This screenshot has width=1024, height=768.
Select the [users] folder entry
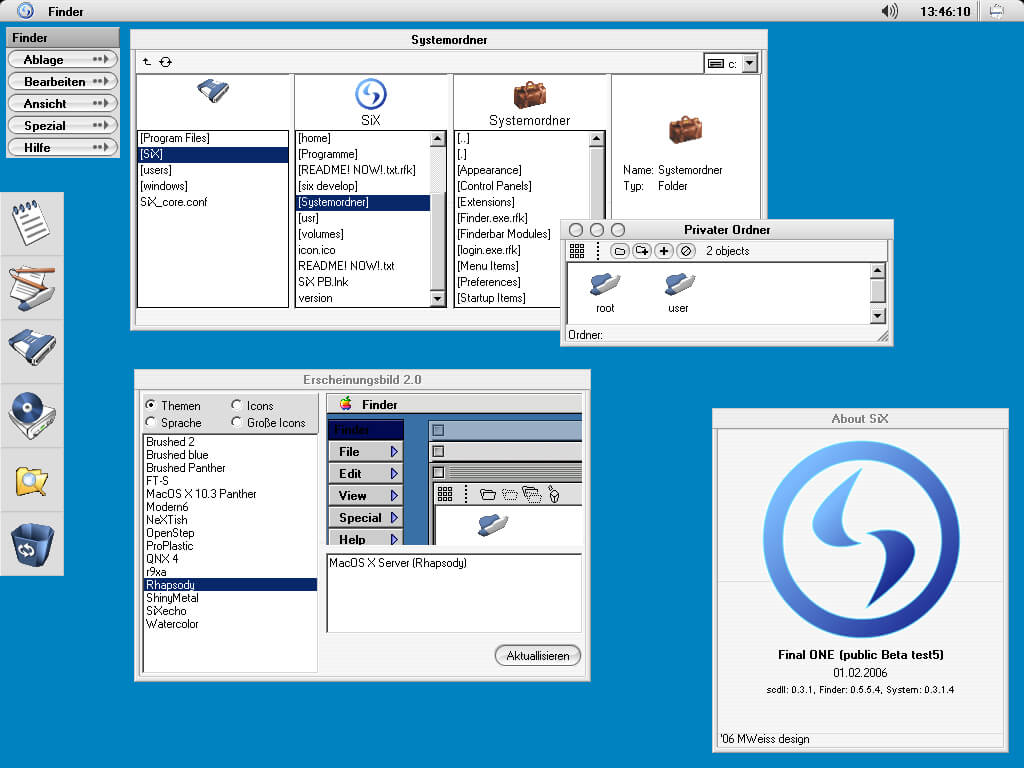(x=213, y=170)
